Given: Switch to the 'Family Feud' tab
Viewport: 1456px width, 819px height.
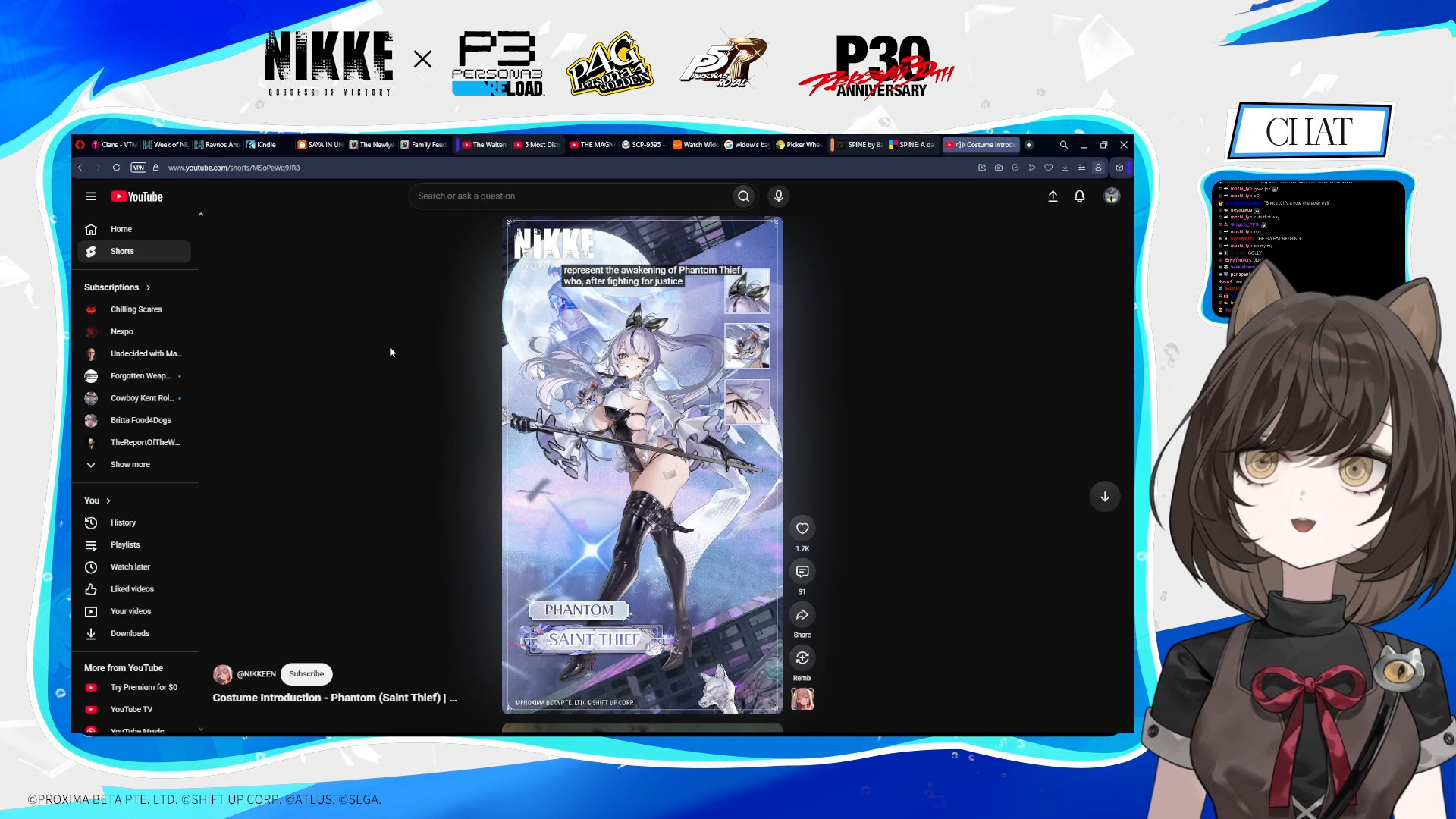Looking at the screenshot, I should point(424,145).
